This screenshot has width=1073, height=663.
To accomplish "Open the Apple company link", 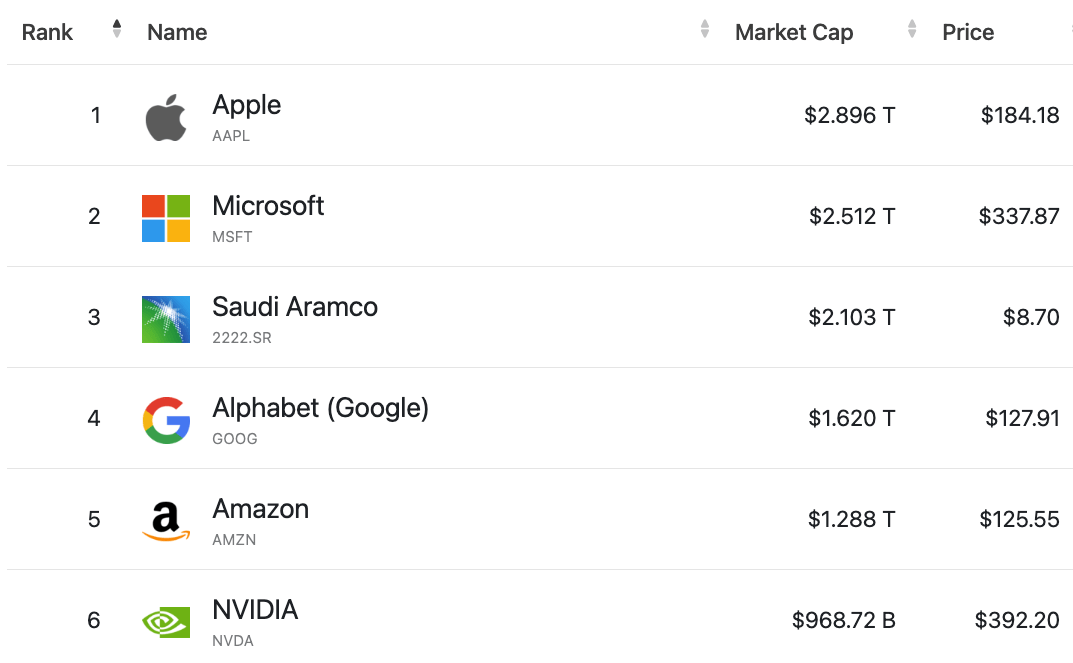I will tap(246, 105).
